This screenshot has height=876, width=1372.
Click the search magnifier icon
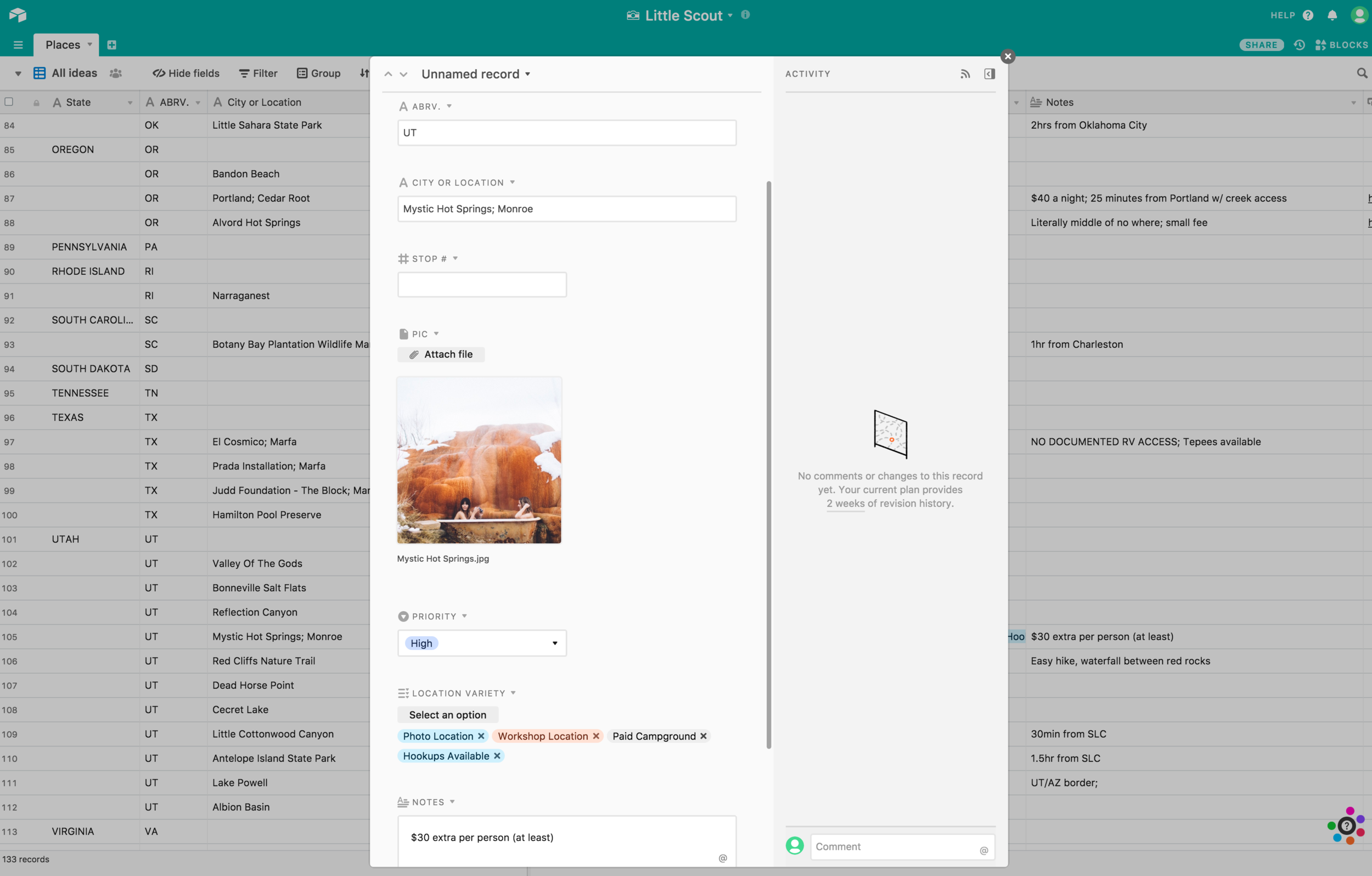(1361, 73)
